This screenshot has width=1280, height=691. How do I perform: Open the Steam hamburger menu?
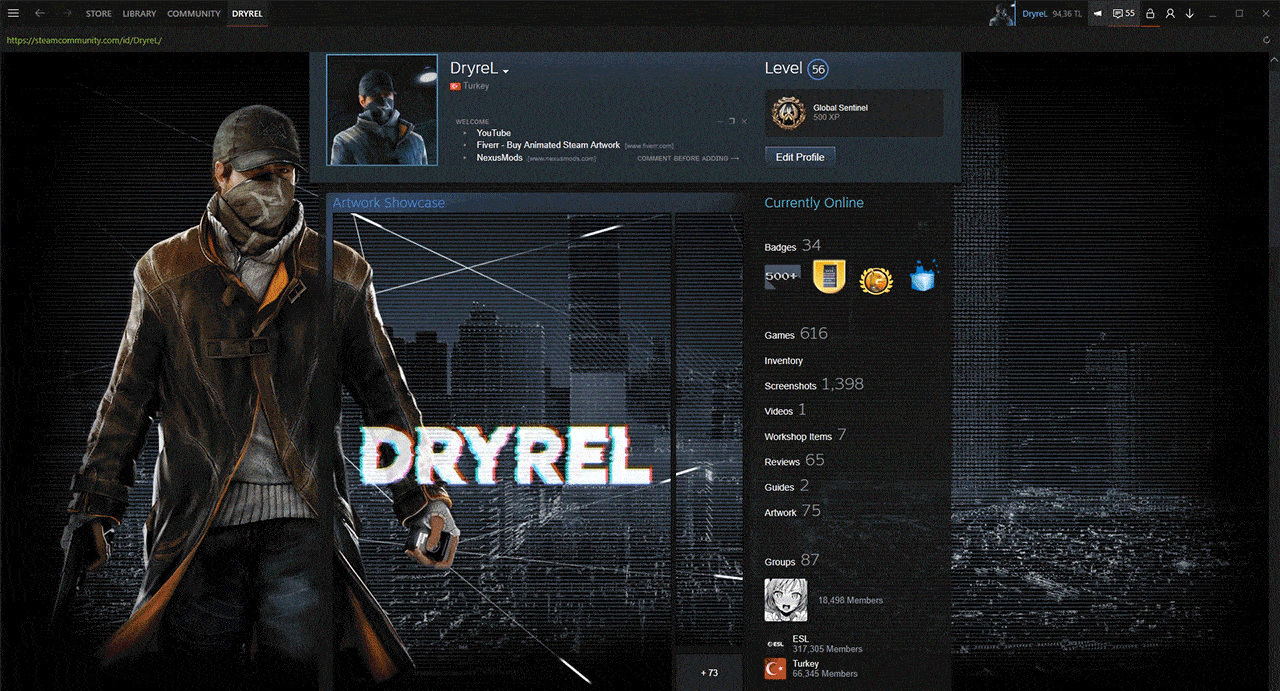point(13,13)
